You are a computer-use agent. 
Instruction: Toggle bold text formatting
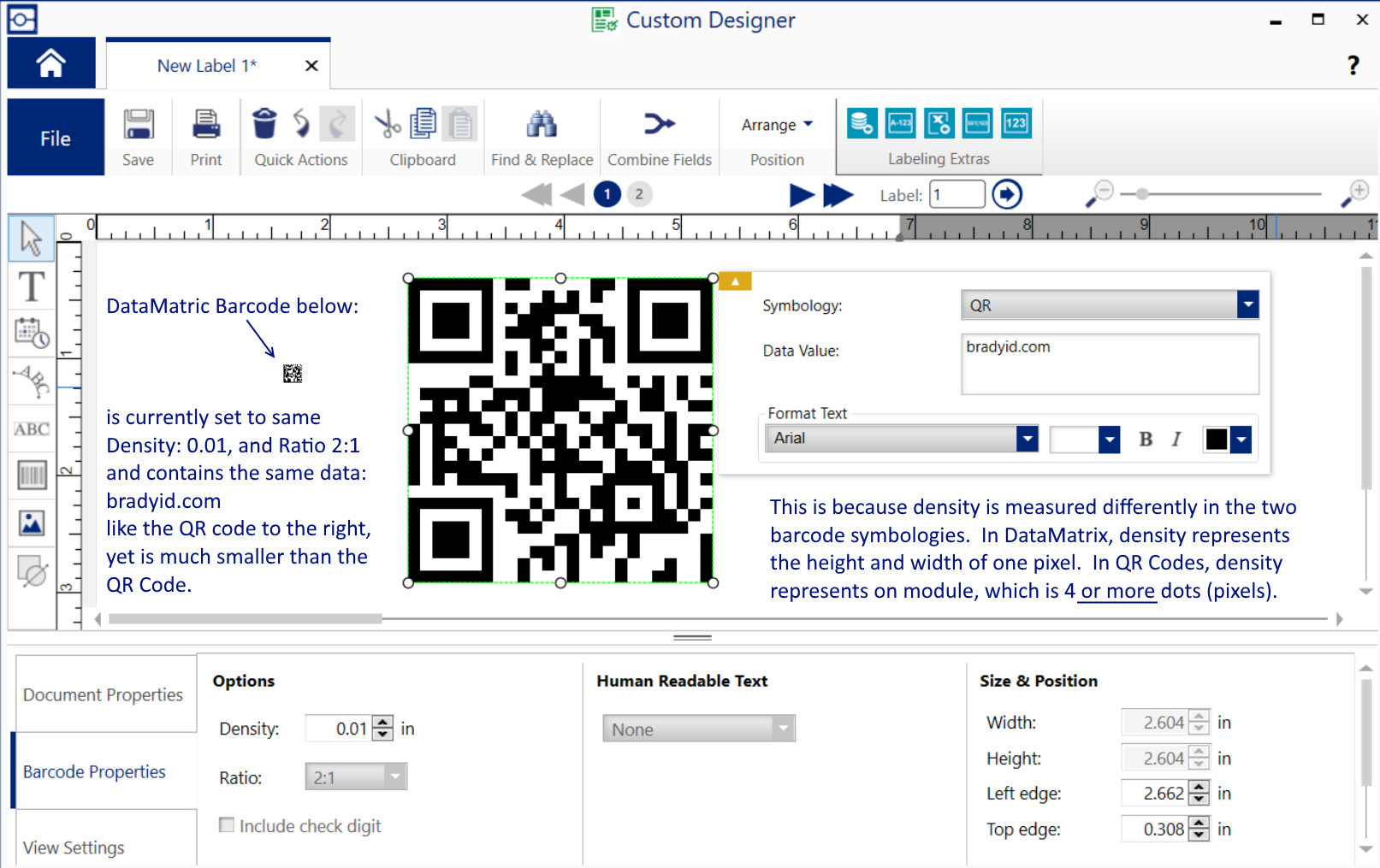click(1146, 439)
